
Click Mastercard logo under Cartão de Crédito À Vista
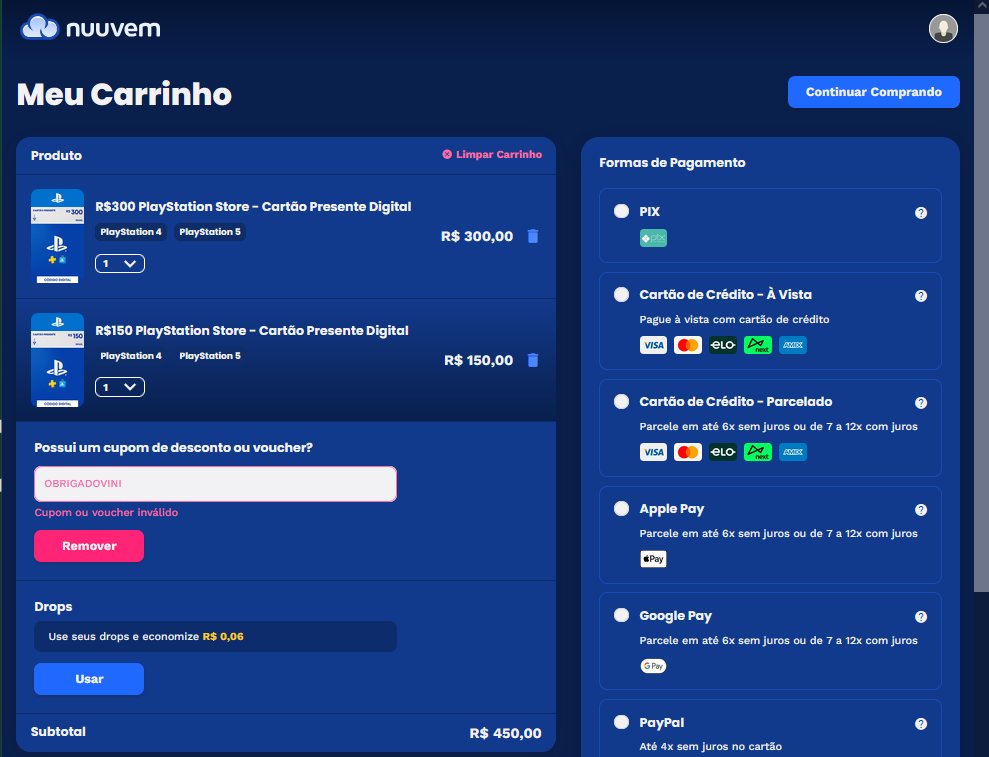(688, 345)
